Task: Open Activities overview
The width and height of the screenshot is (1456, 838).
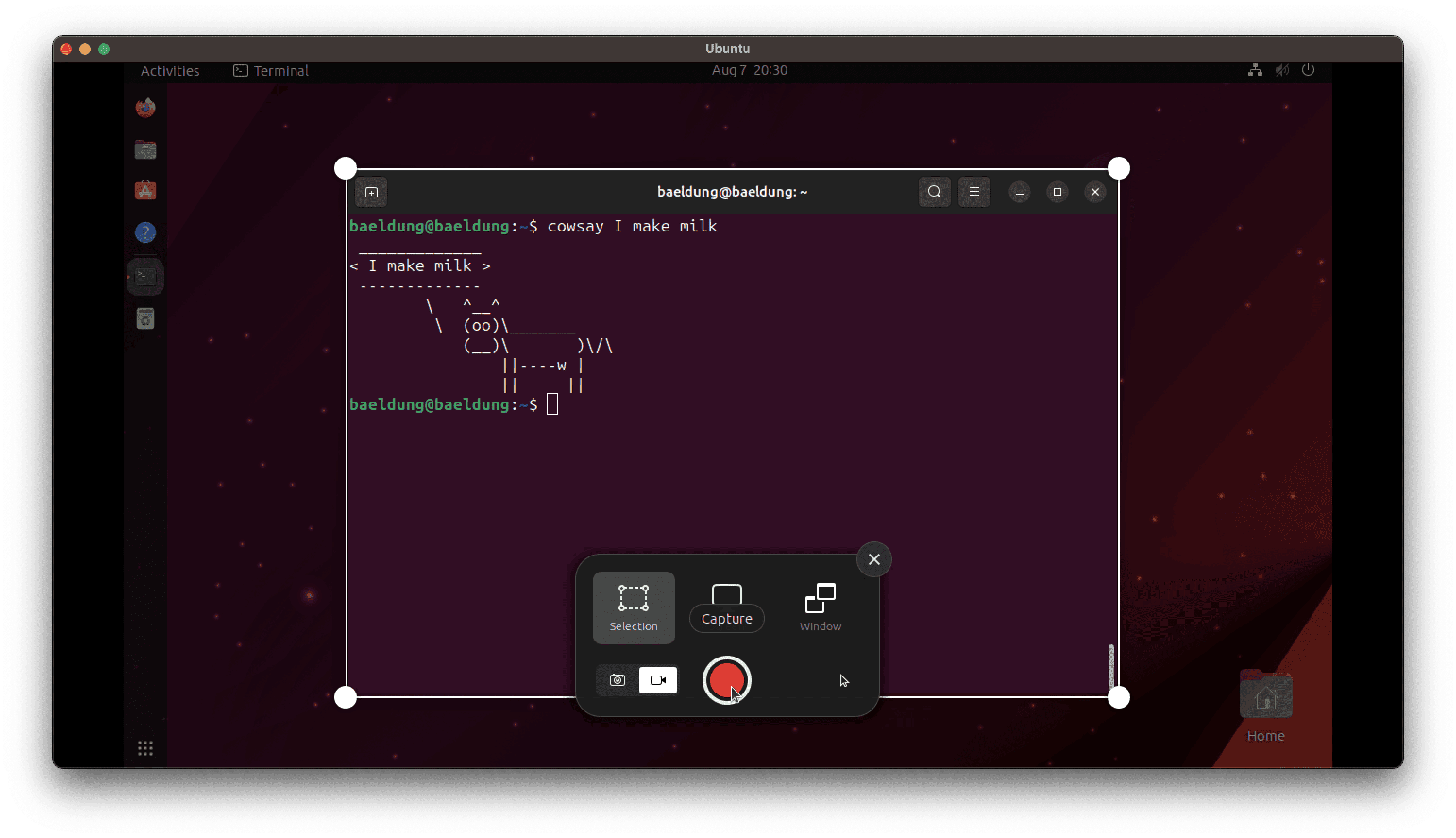Action: pos(169,70)
